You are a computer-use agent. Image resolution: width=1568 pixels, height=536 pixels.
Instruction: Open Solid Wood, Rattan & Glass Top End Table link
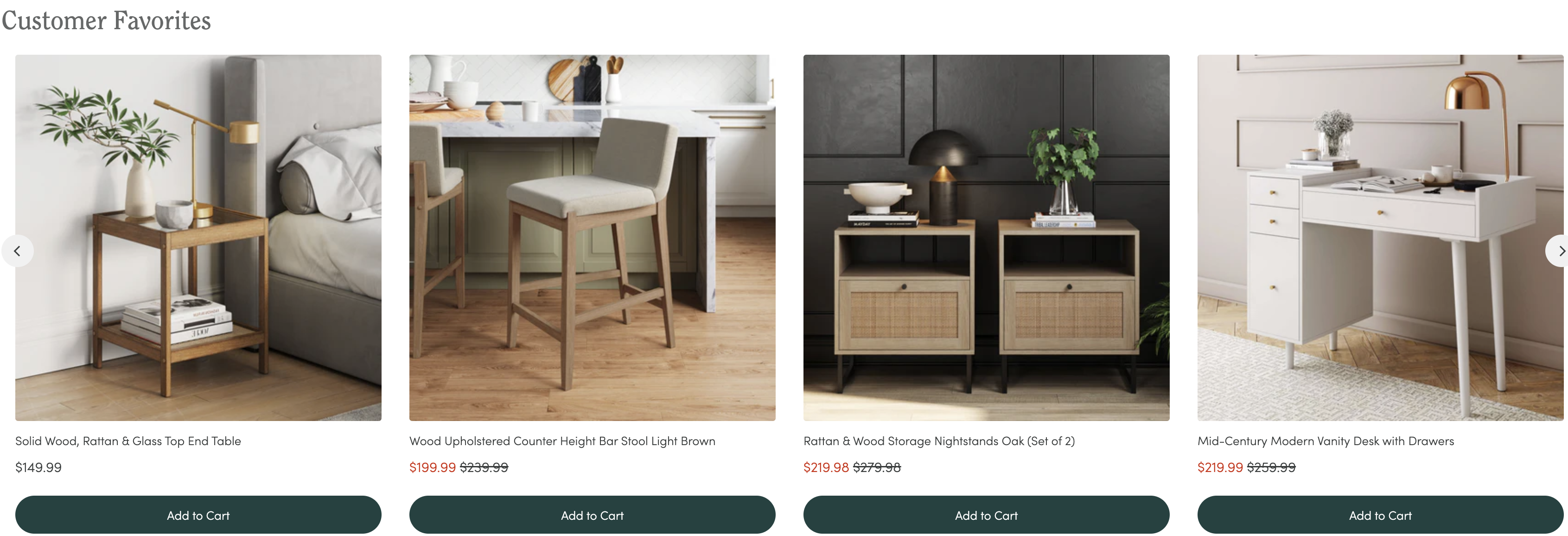(x=128, y=441)
